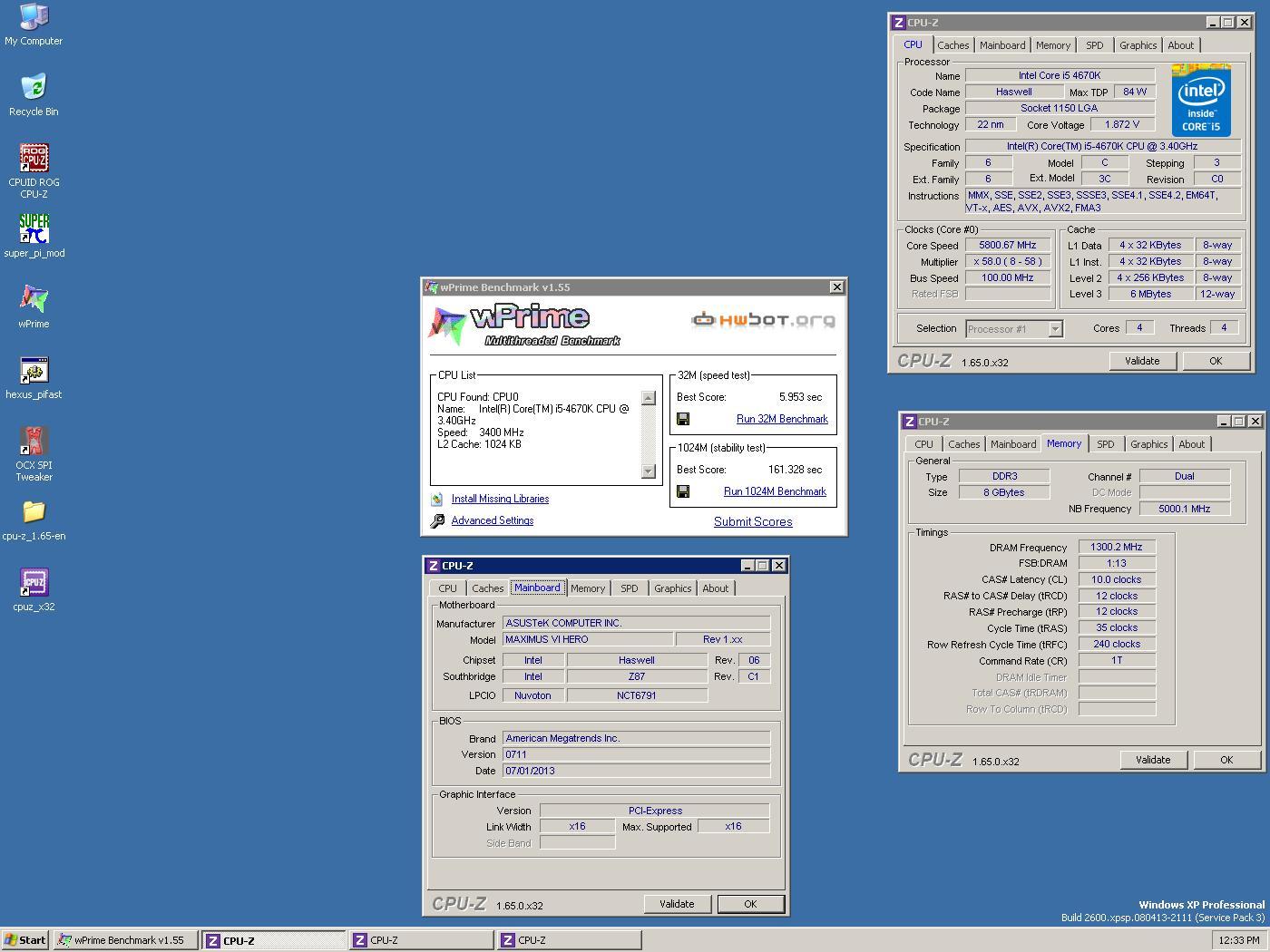Click the Intel Core i5 logo in CPU-Z

point(1201,100)
